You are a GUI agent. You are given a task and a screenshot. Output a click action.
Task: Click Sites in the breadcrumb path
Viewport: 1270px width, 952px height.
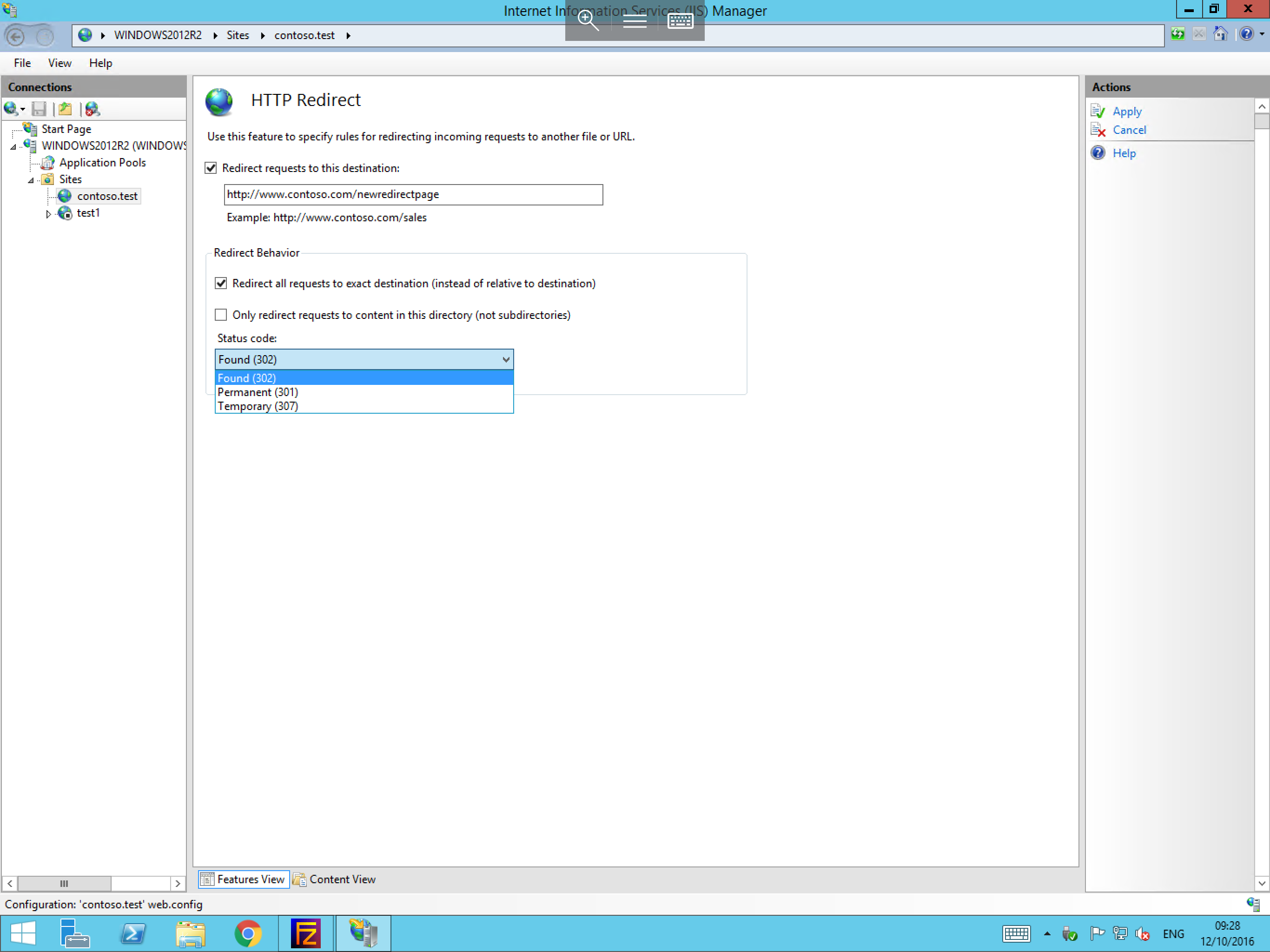tap(238, 35)
